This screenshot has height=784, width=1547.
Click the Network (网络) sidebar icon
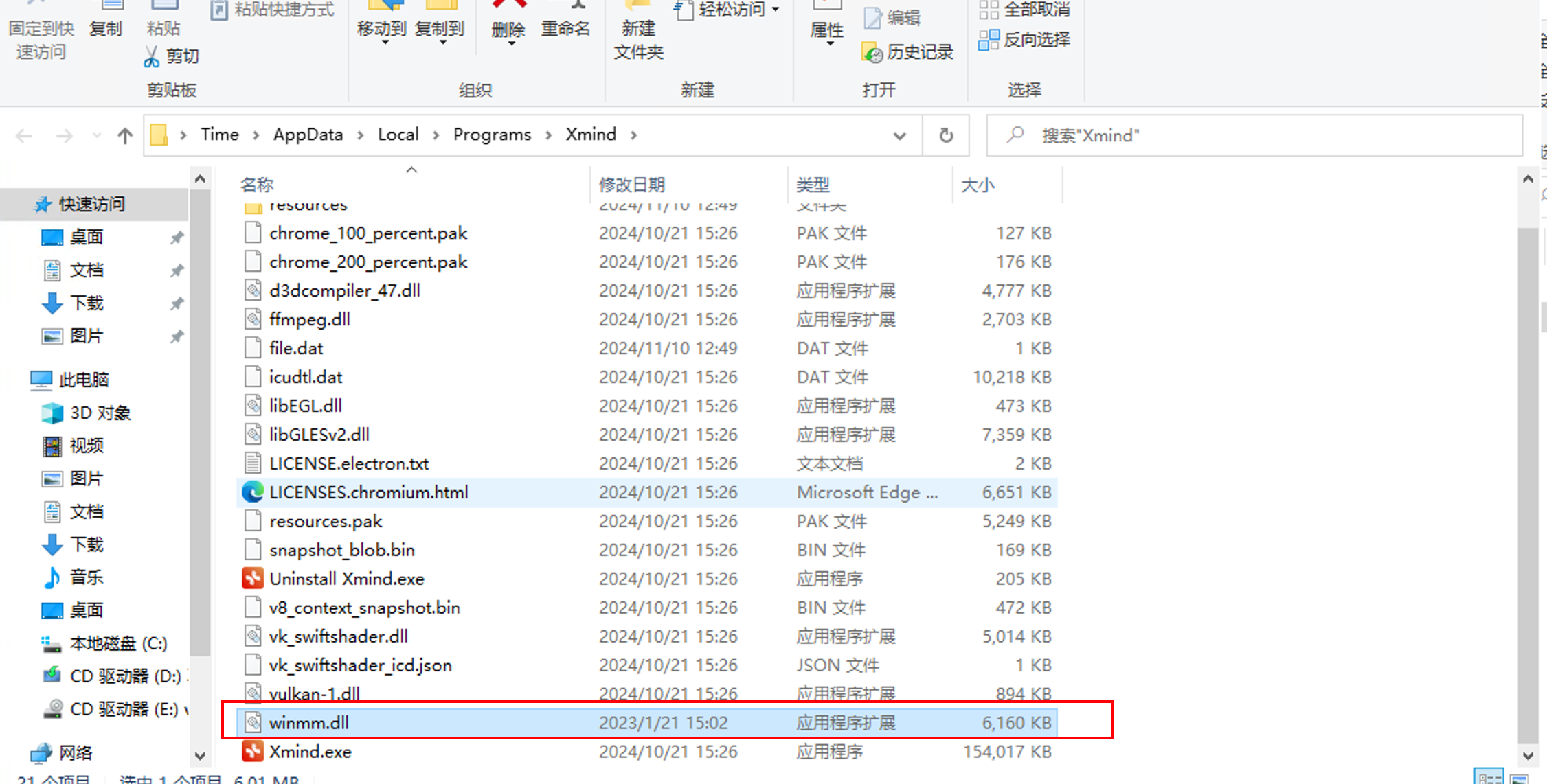(x=41, y=752)
